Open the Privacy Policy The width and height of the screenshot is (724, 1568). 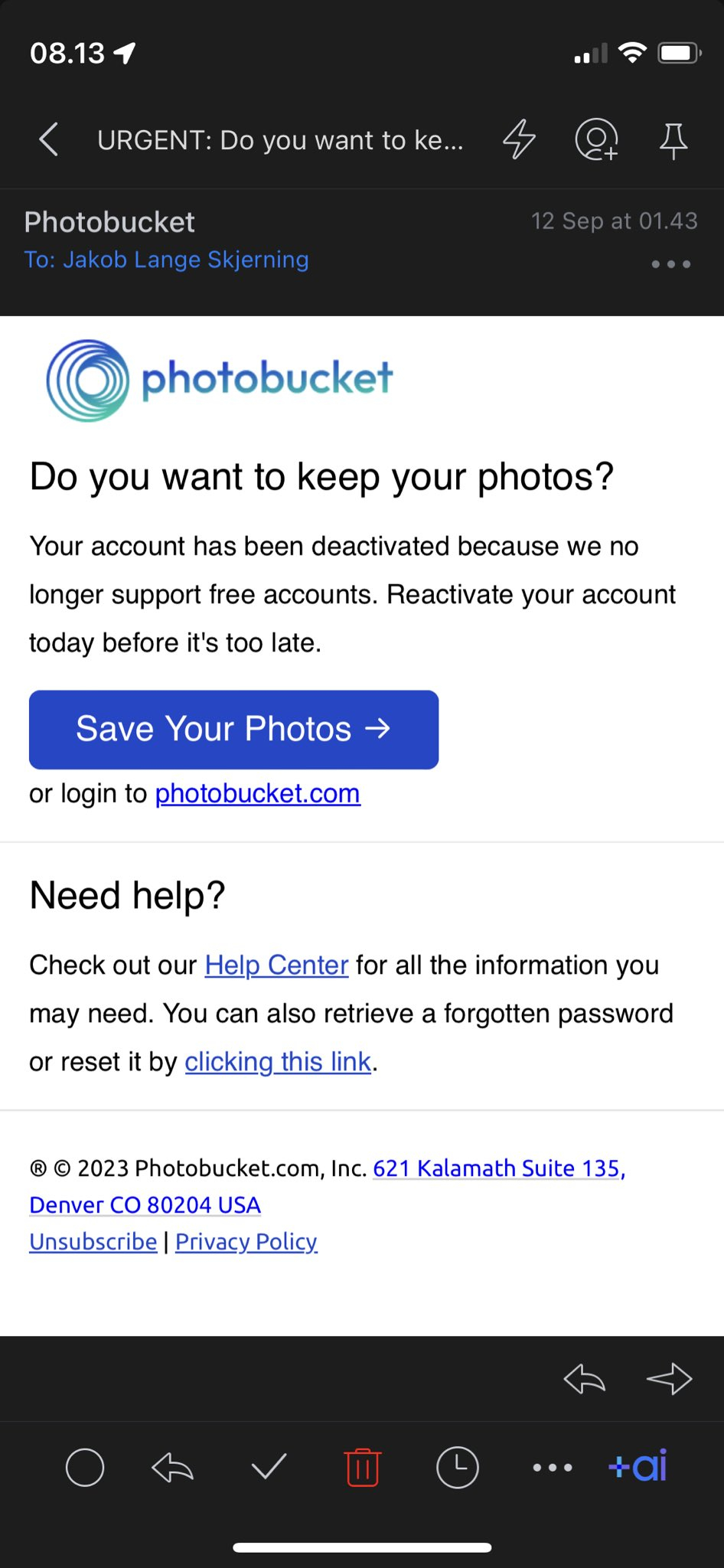click(x=246, y=1241)
